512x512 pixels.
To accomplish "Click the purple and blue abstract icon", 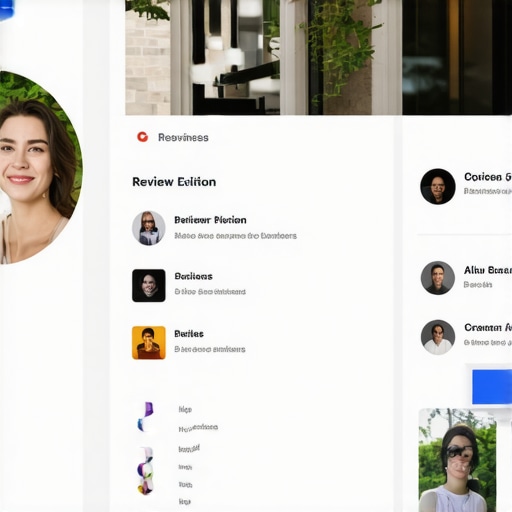I will tap(146, 417).
